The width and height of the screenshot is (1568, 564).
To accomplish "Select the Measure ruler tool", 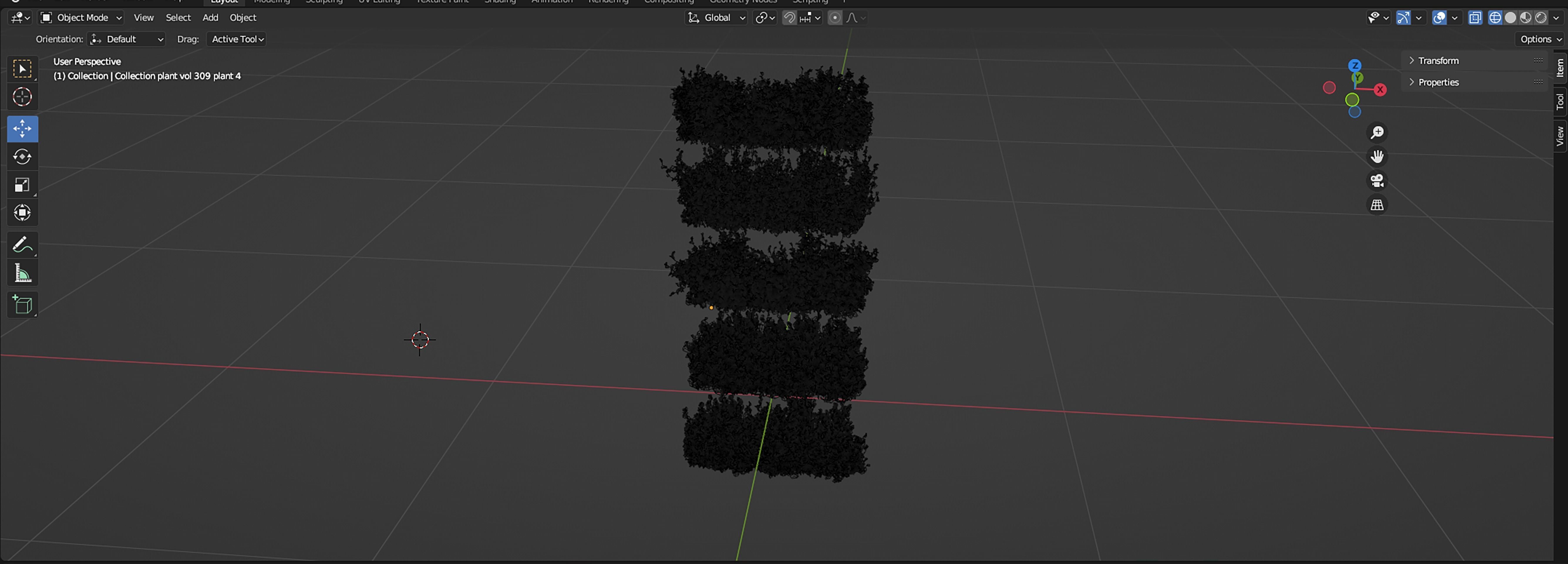I will pos(23,273).
